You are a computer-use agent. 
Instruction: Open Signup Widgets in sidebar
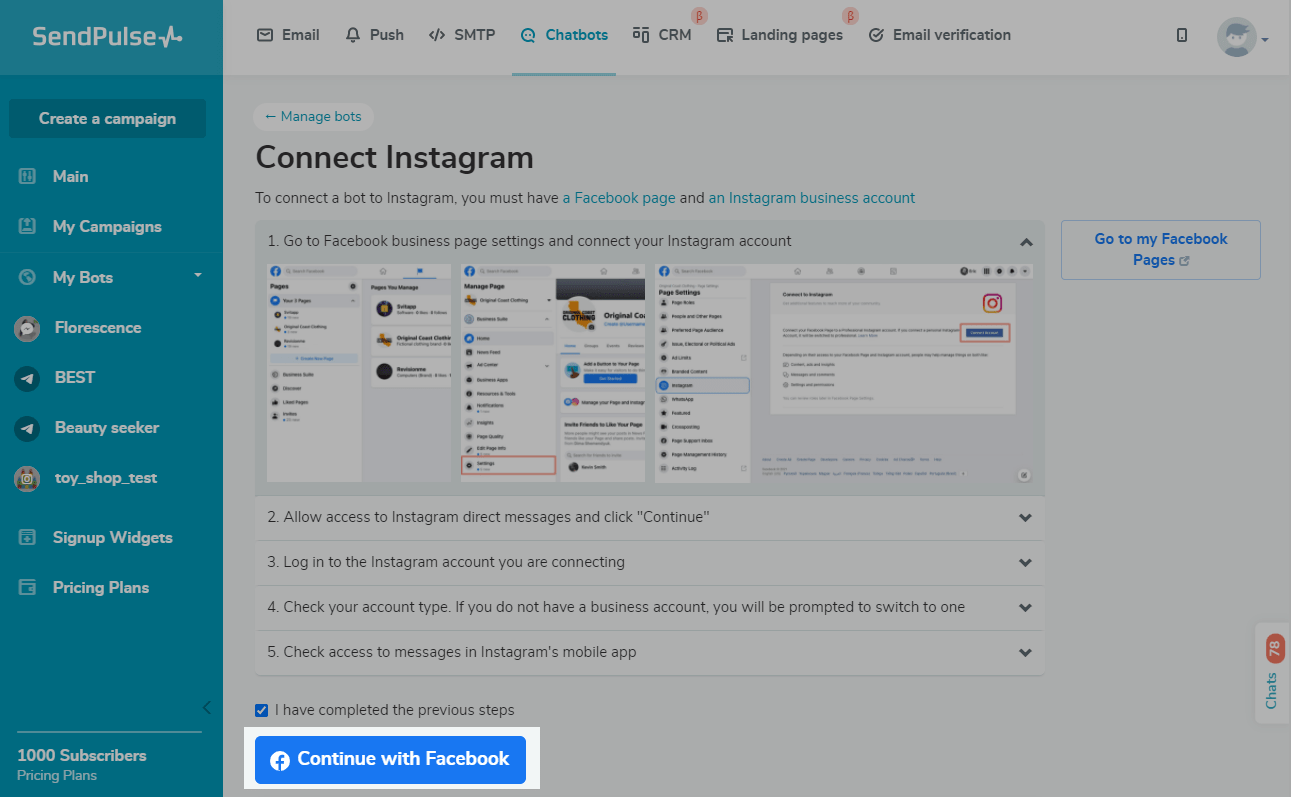113,537
